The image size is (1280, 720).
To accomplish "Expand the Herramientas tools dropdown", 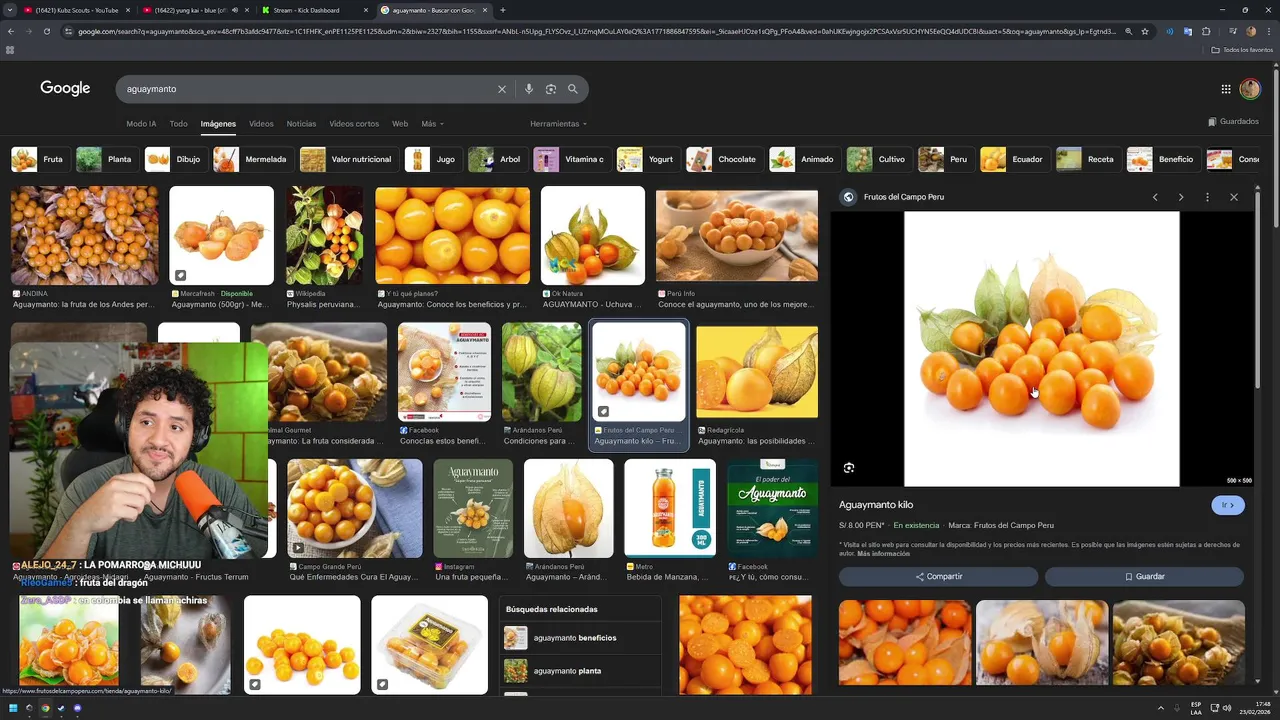I will (x=558, y=124).
